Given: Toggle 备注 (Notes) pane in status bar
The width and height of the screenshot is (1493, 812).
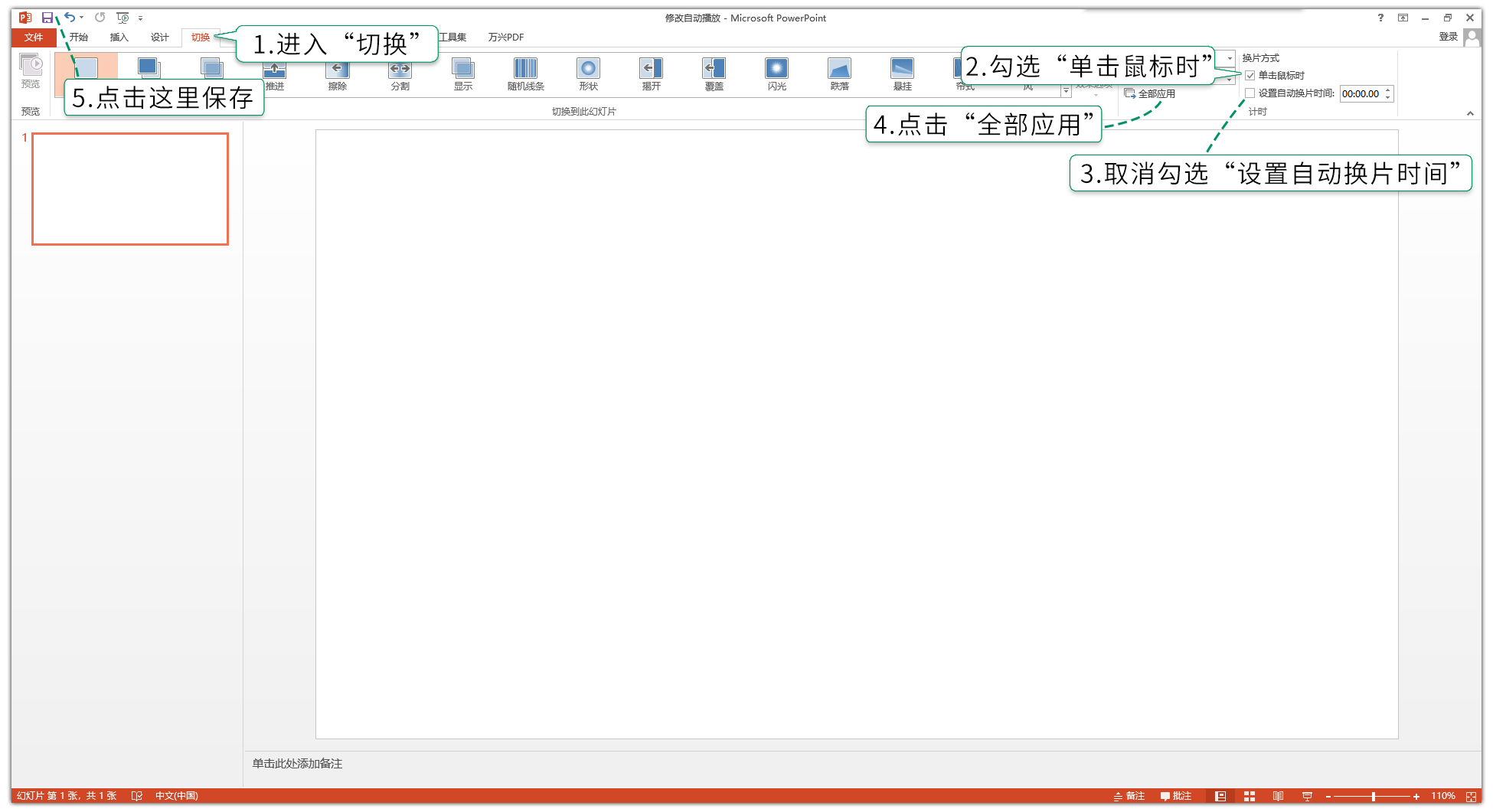Looking at the screenshot, I should click(1129, 796).
